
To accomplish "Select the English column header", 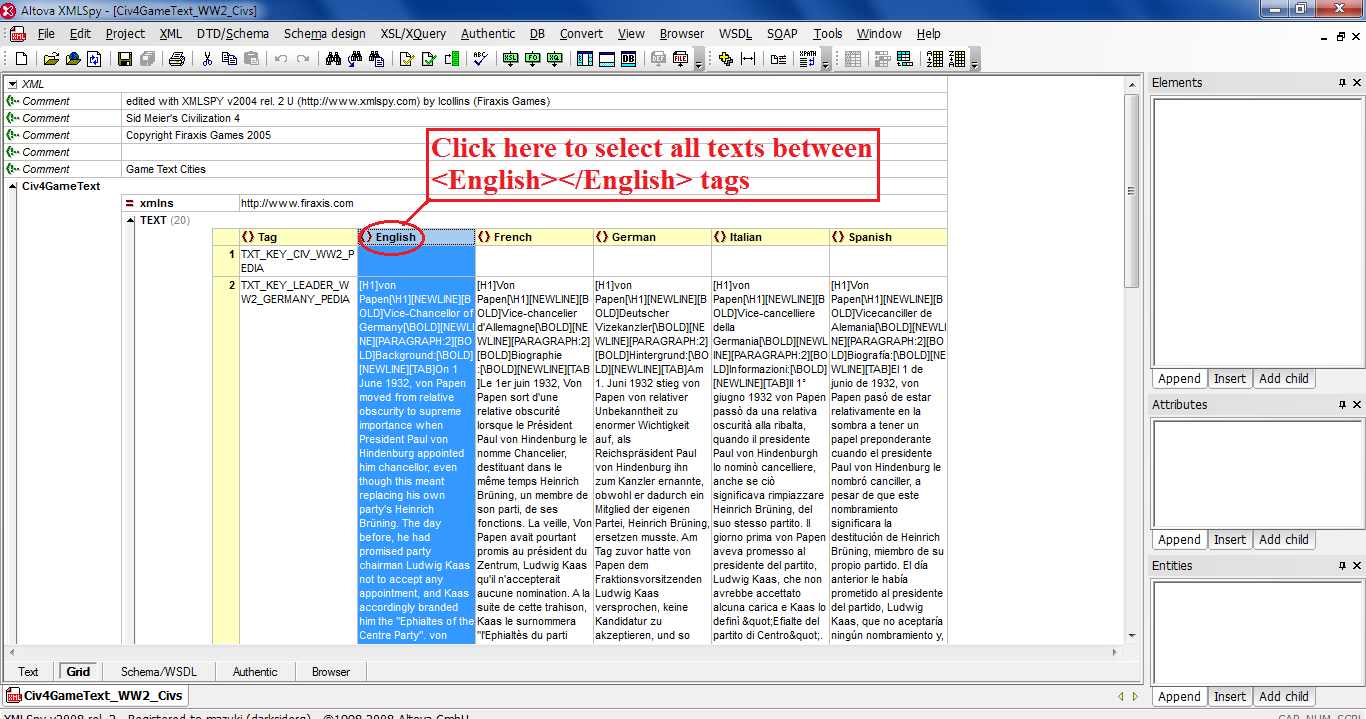I will tap(416, 237).
